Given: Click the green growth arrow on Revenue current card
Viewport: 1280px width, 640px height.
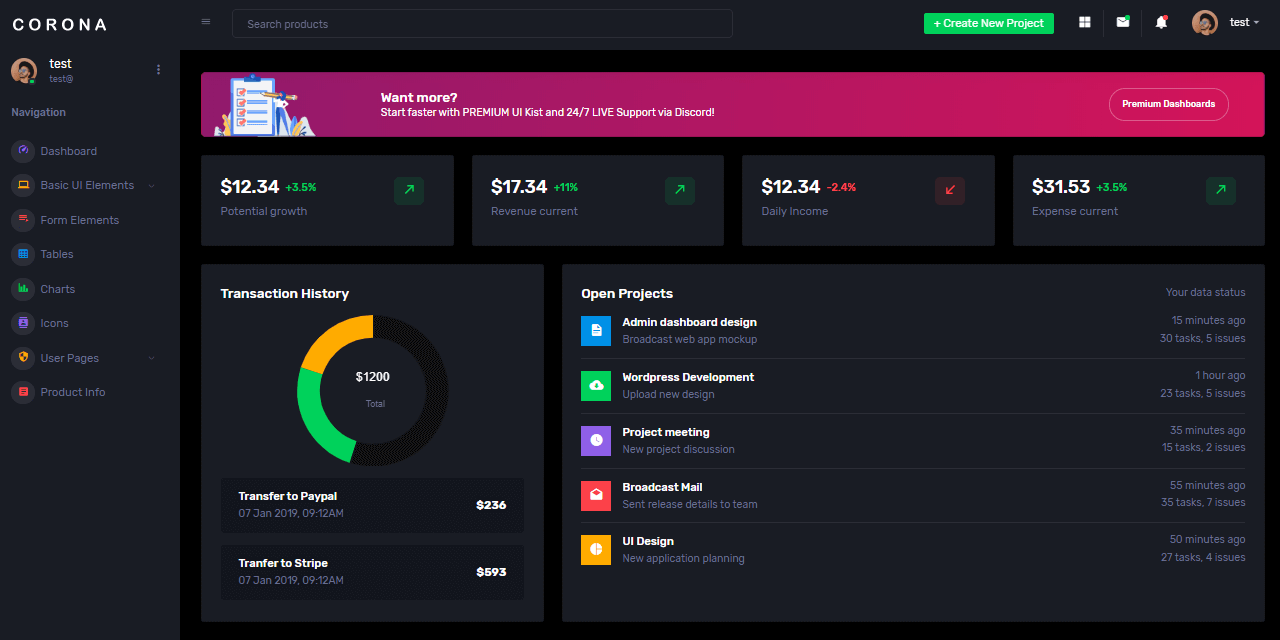Looking at the screenshot, I should pos(678,191).
